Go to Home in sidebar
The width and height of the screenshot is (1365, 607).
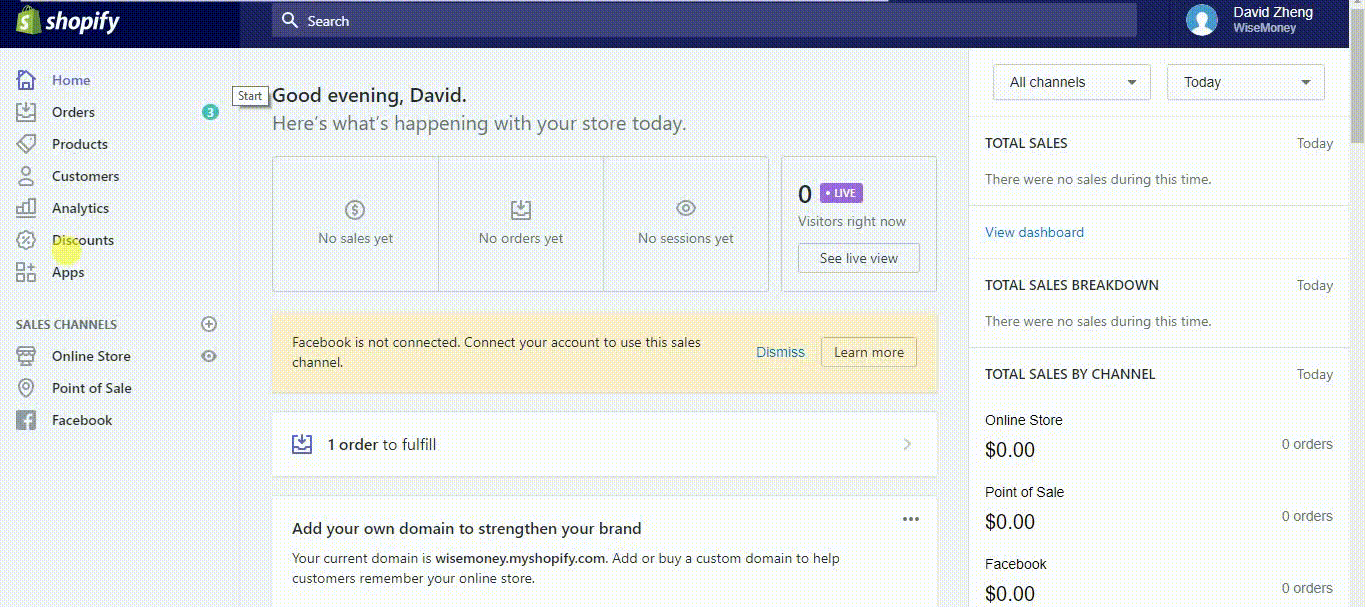(x=71, y=80)
